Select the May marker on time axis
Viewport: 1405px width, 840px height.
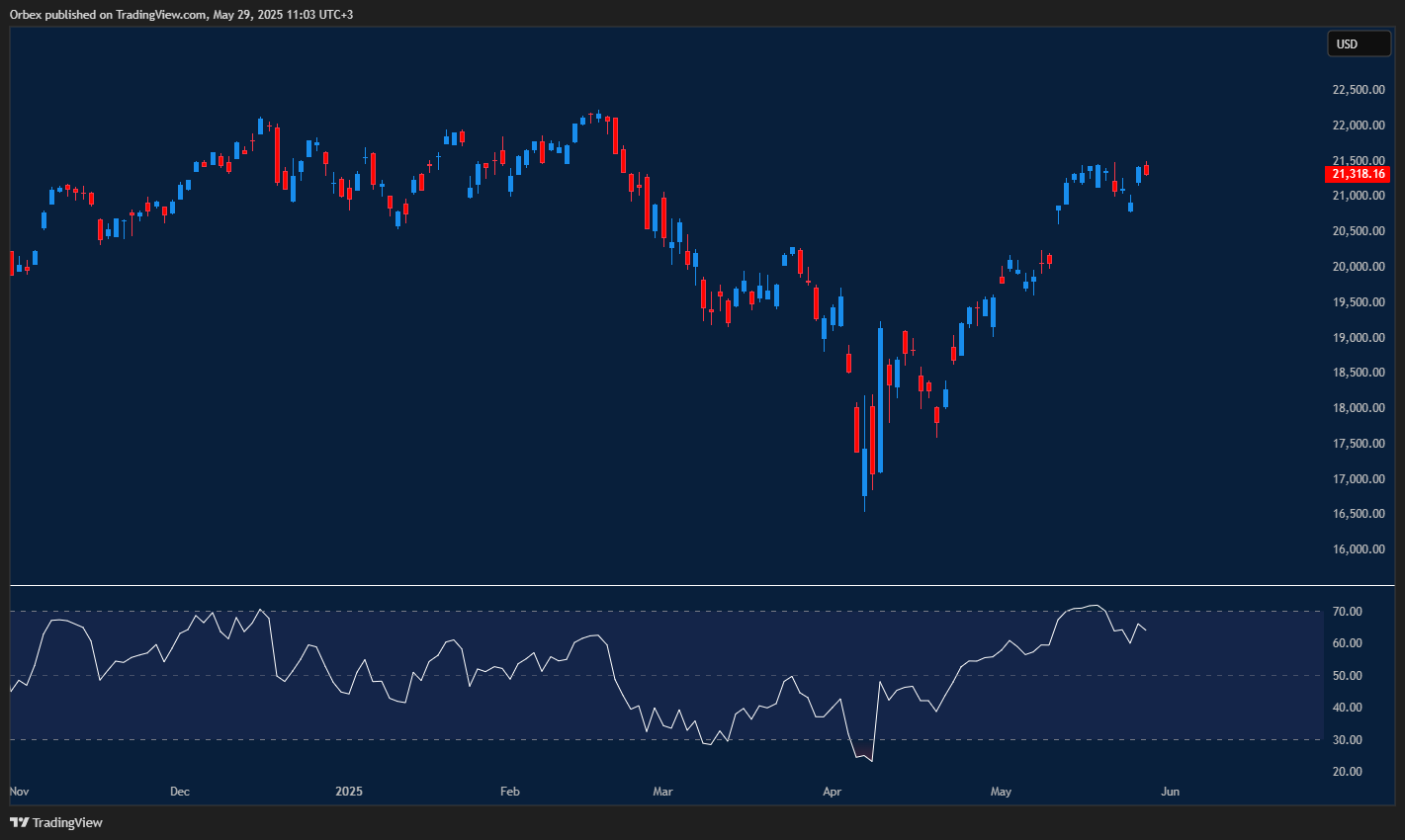[1002, 792]
